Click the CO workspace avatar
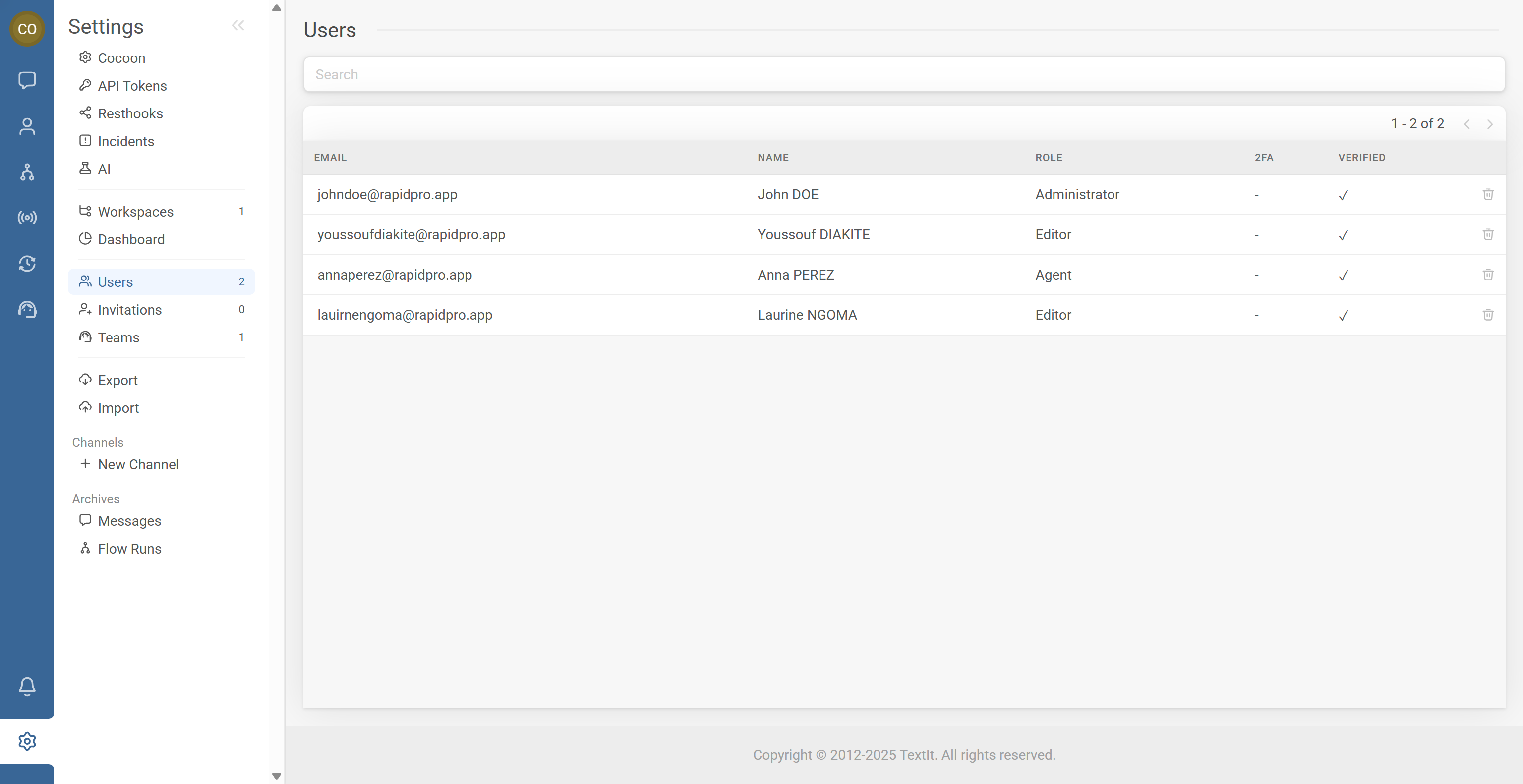 pyautogui.click(x=27, y=28)
